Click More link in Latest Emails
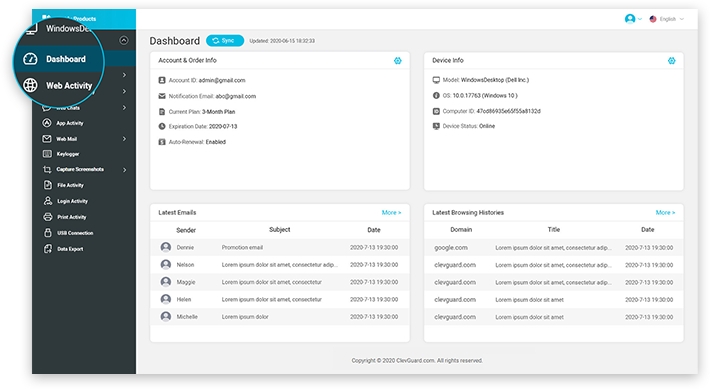This screenshot has width=710, height=389. click(x=391, y=212)
